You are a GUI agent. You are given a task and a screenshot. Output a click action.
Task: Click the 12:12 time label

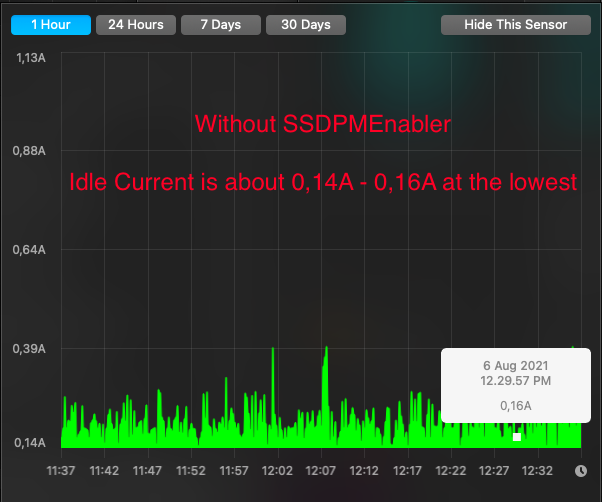coord(364,471)
